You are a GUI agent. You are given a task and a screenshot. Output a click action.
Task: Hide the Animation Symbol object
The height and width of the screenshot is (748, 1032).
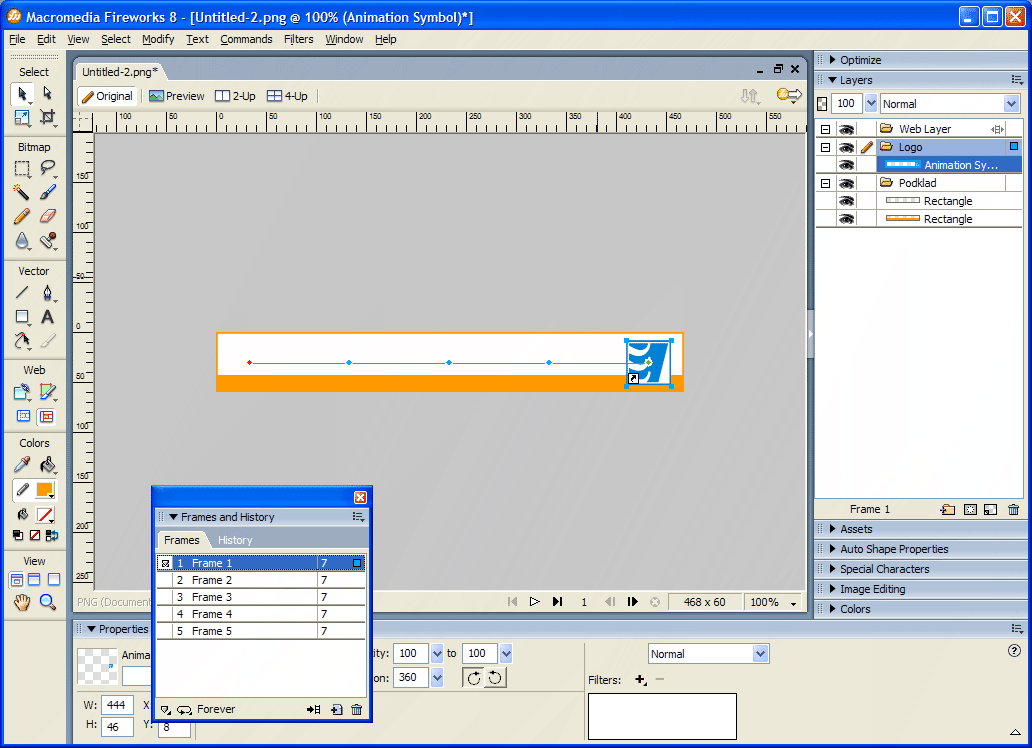point(846,165)
